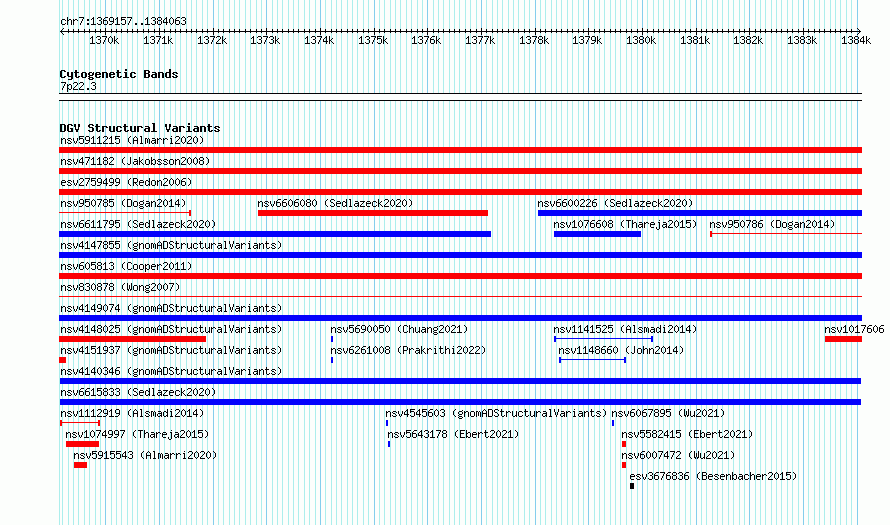890x525 pixels.
Task: Click the 1380k ruler tick label
Action: (x=641, y=40)
